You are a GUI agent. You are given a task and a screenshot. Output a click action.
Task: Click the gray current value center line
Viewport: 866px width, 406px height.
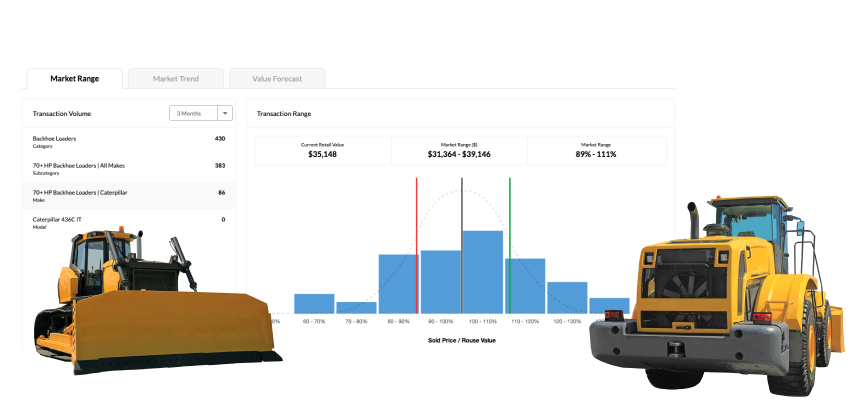click(462, 245)
